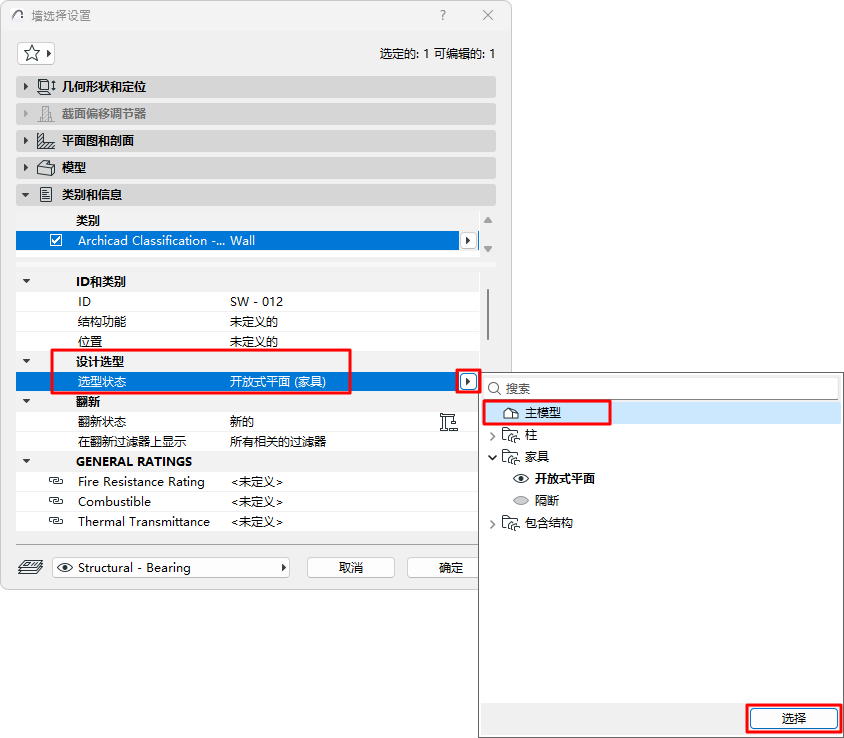This screenshot has width=844, height=738.
Task: Click the Thermal Transmittance <未定义> value
Action: tap(257, 522)
